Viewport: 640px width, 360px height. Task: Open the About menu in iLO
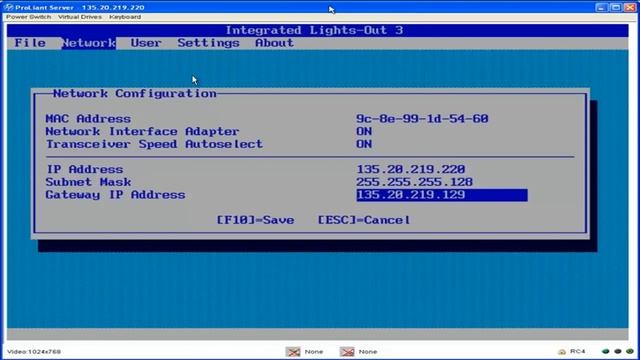[x=274, y=43]
